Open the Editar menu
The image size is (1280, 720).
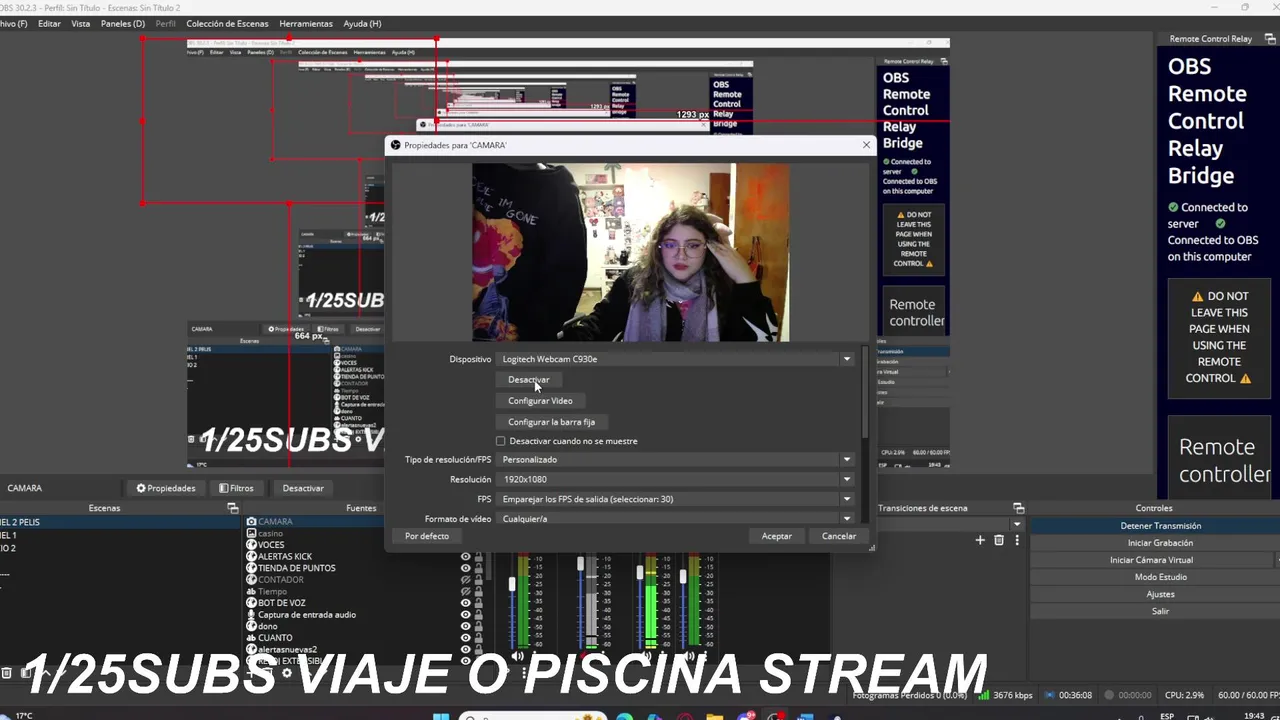(49, 23)
